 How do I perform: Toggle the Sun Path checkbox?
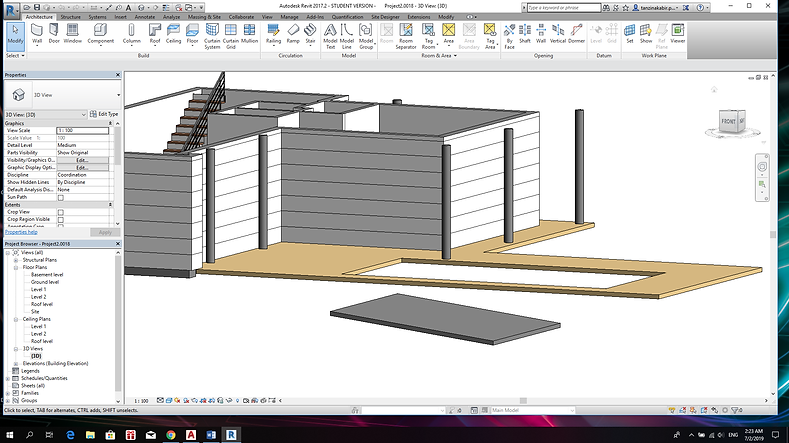pyautogui.click(x=61, y=197)
